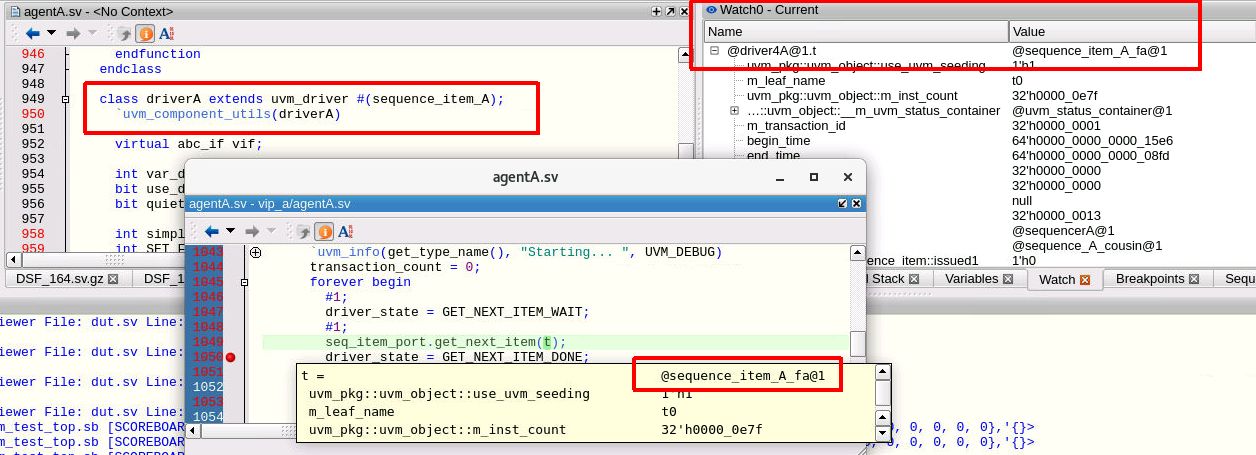1256x455 pixels.
Task: Toggle orange info icon in main source toolbar
Action: 145,32
